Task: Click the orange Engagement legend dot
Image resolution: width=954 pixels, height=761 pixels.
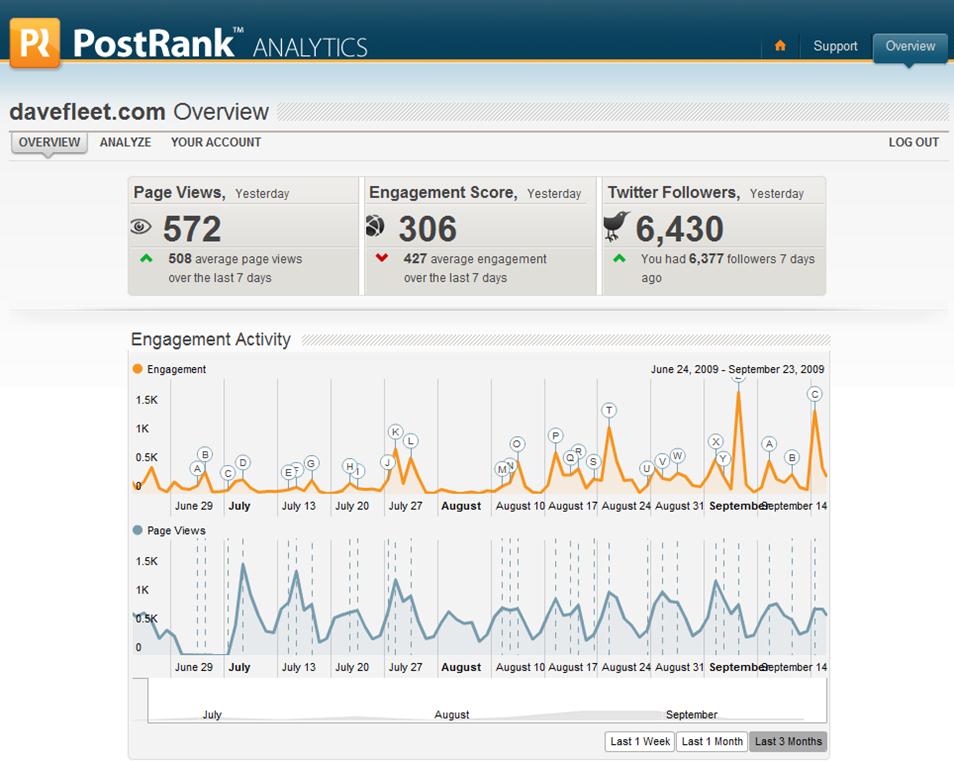Action: coord(138,369)
